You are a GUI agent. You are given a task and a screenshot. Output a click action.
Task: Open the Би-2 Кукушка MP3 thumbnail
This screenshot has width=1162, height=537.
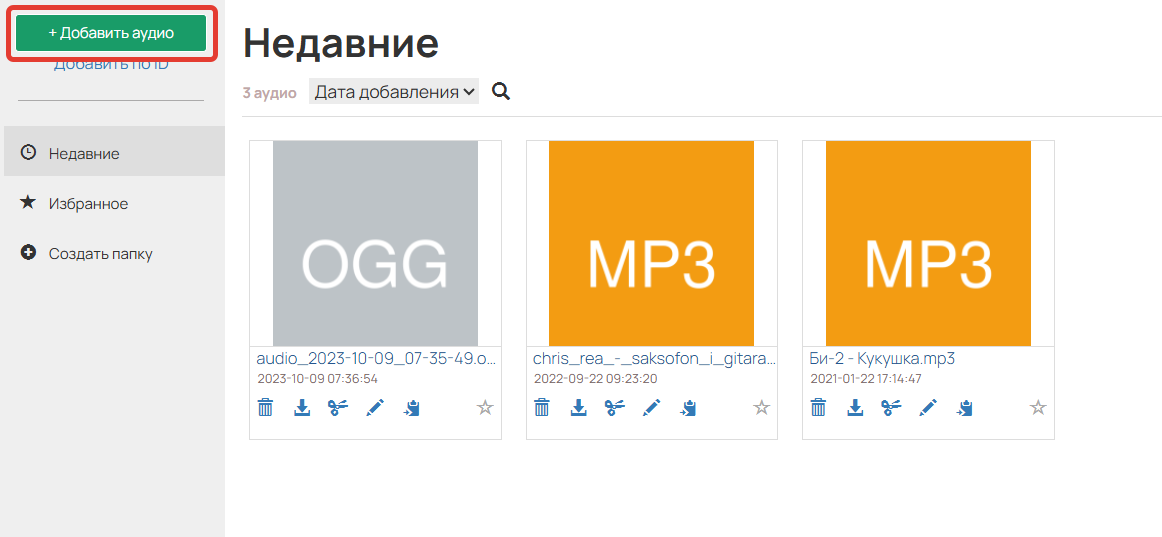[928, 243]
